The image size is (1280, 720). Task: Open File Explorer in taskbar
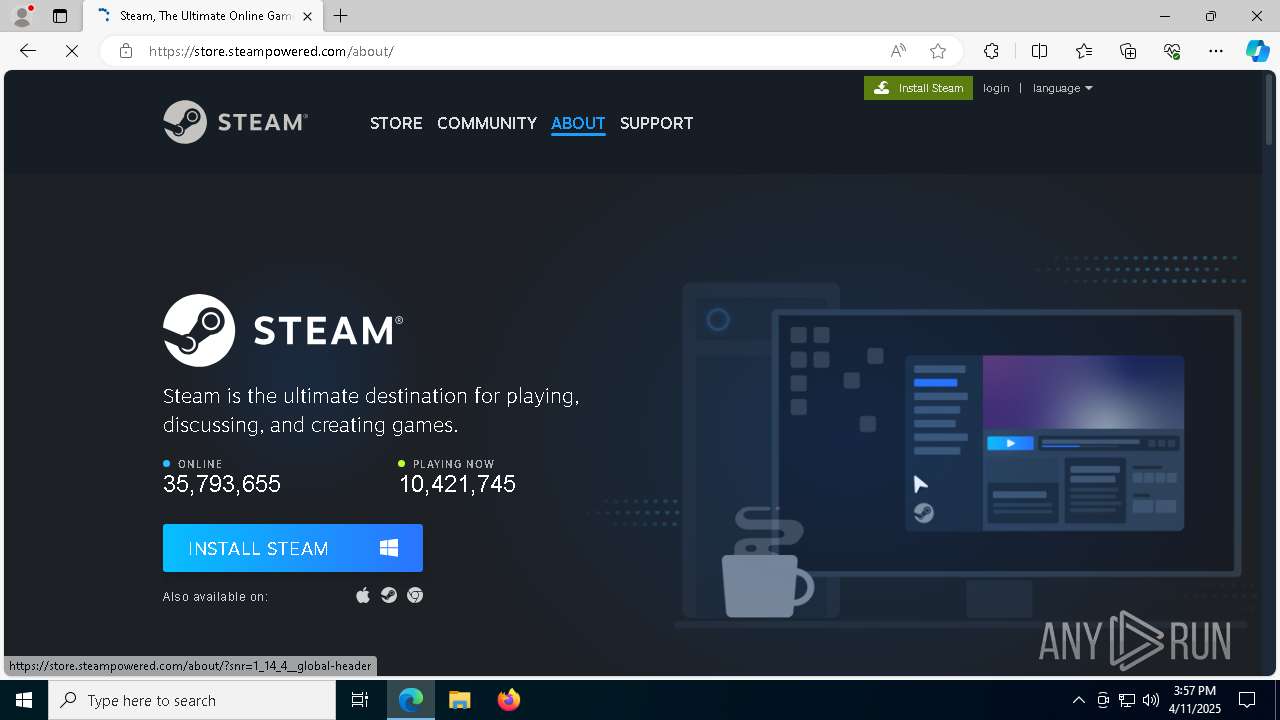459,700
